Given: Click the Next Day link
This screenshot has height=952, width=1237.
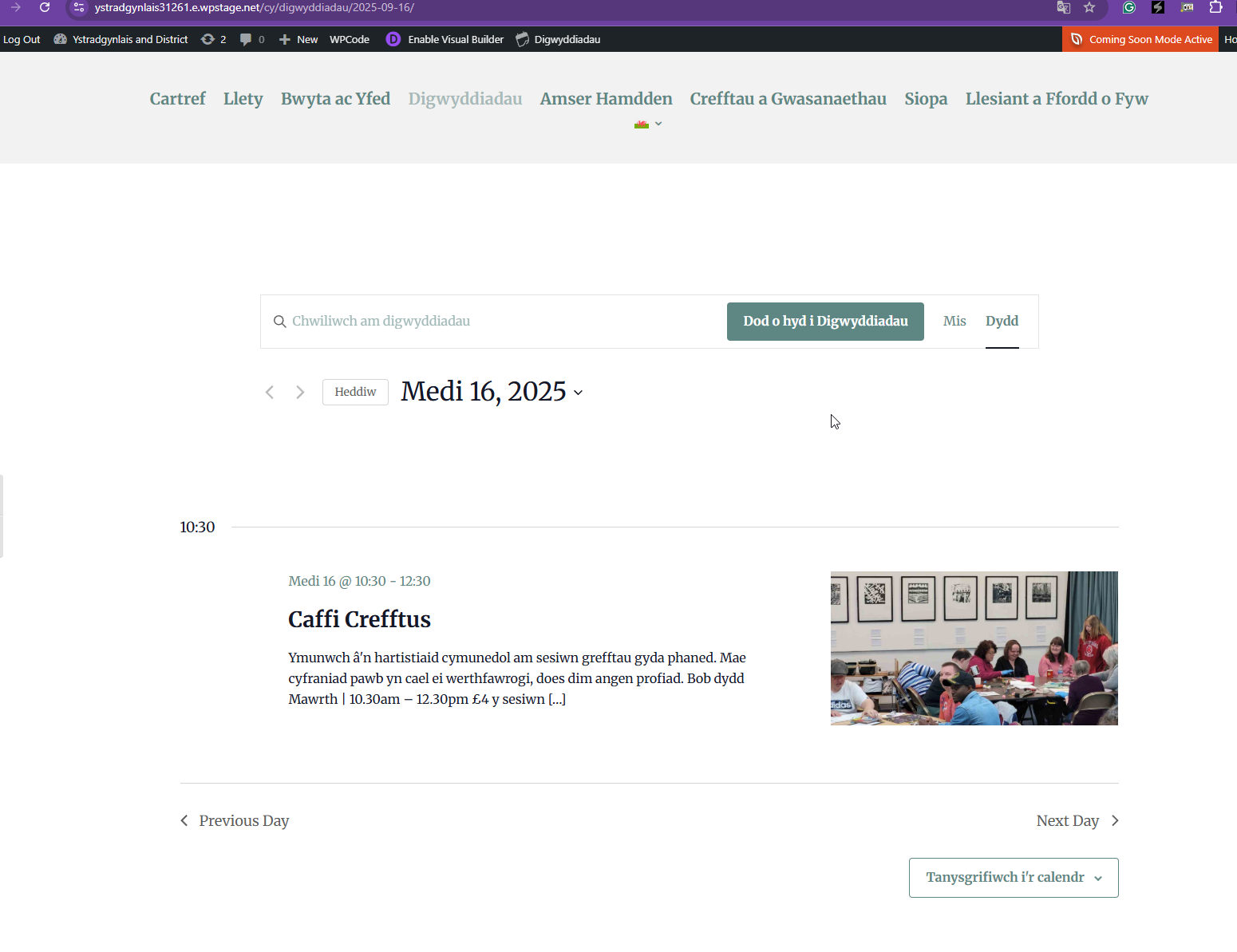Looking at the screenshot, I should [x=1077, y=820].
